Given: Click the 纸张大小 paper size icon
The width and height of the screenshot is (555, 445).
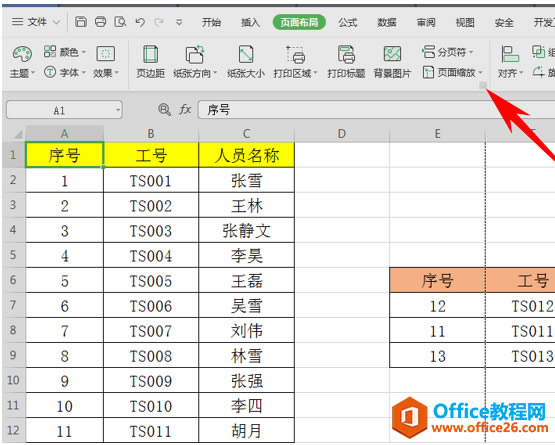Looking at the screenshot, I should tap(246, 62).
